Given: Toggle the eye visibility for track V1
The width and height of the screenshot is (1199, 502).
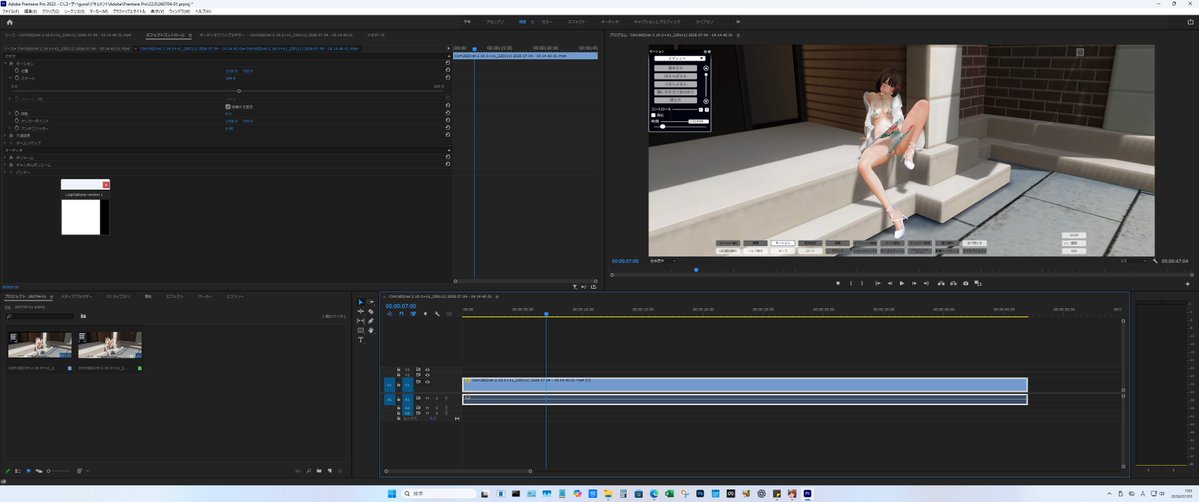Looking at the screenshot, I should [427, 381].
